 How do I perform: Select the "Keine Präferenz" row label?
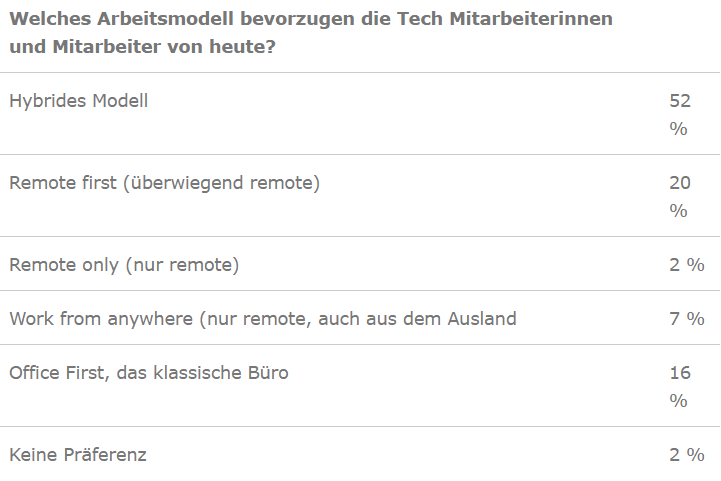78,455
